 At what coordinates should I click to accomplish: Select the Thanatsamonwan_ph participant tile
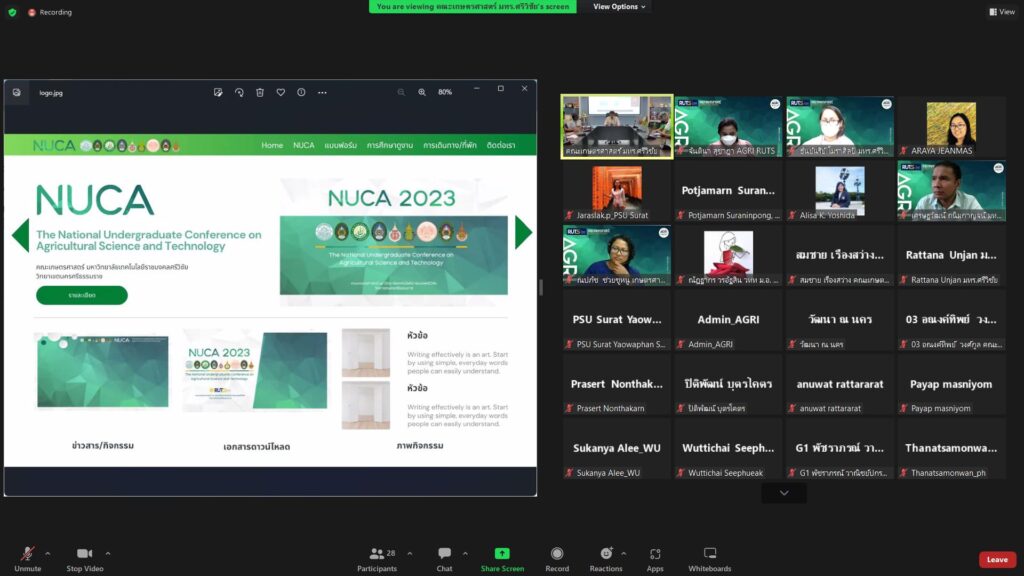(x=952, y=449)
